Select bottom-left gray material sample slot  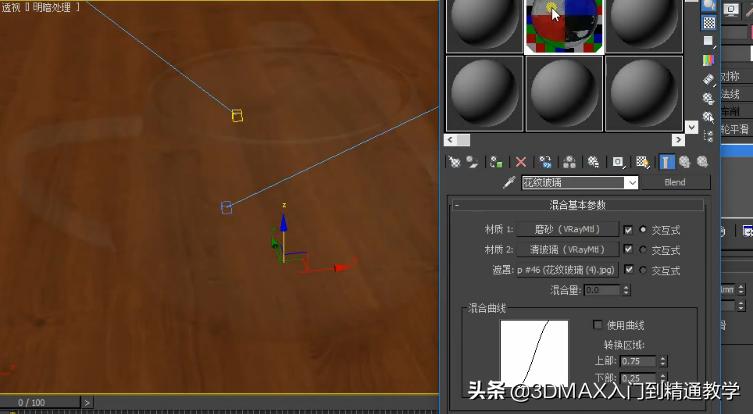[484, 93]
